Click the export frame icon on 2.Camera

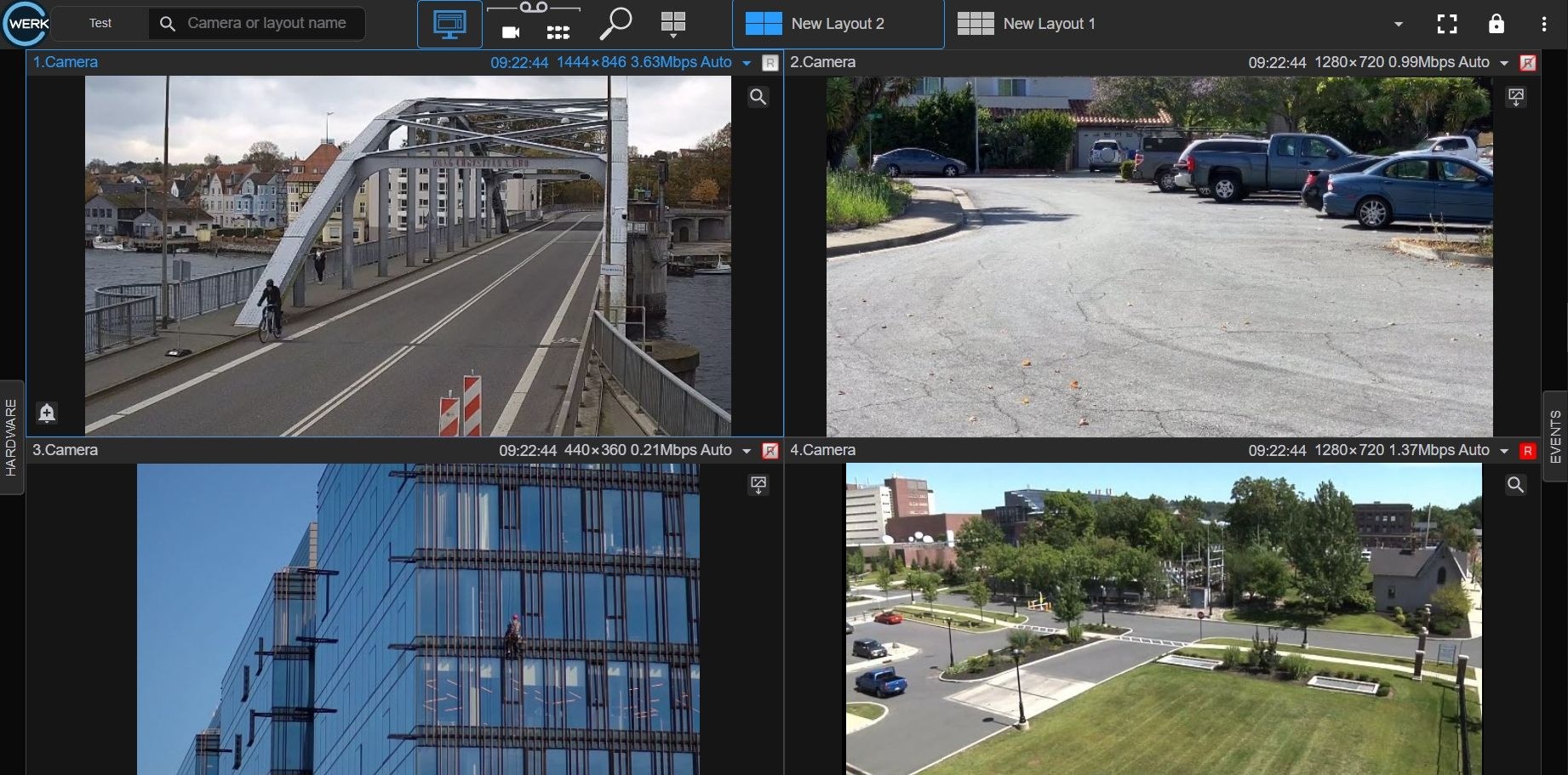1516,97
